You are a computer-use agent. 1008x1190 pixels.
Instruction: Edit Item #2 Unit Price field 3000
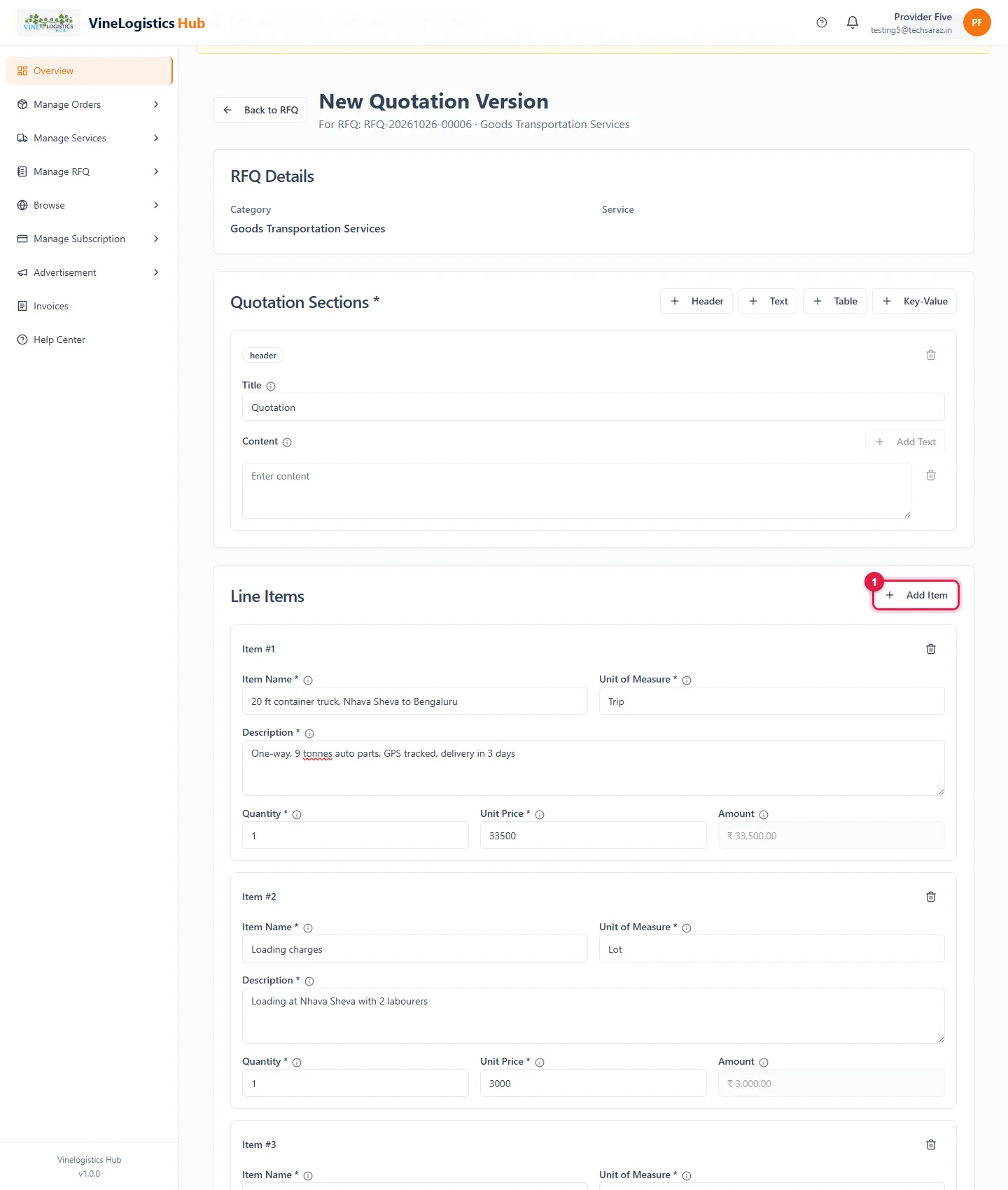(594, 1083)
